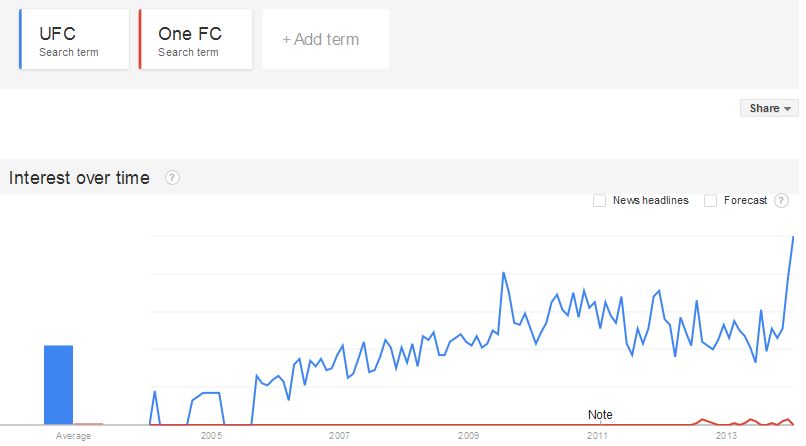Select the UFC search term card

(x=75, y=40)
